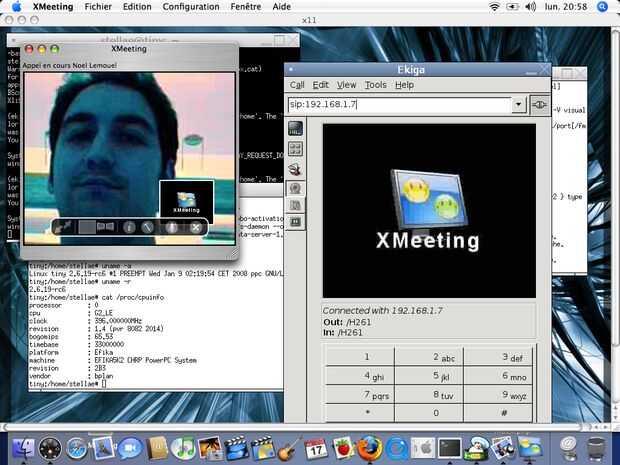This screenshot has width=620, height=465.
Task: Open QuickTime Player from the Dock
Action: pos(397,448)
